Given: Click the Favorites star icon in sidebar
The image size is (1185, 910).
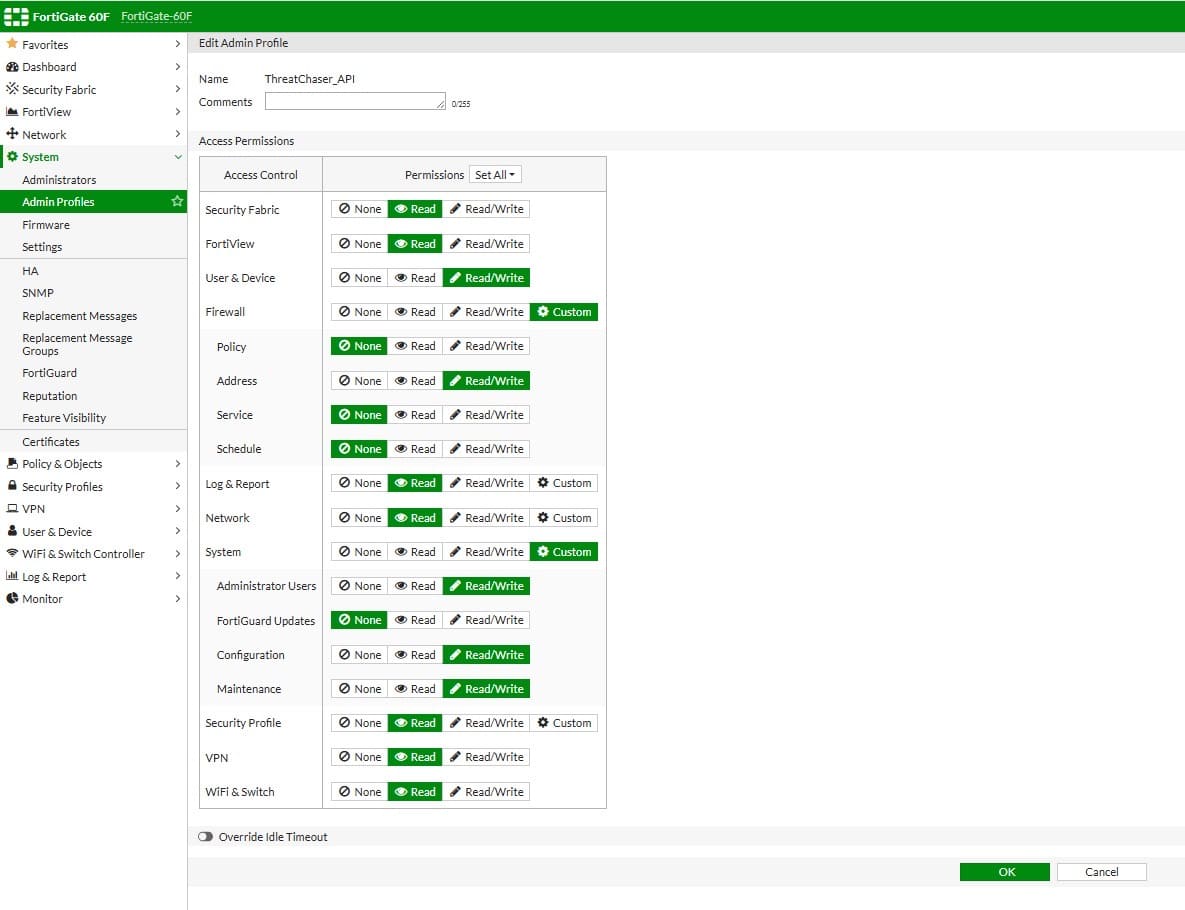Looking at the screenshot, I should [x=12, y=44].
